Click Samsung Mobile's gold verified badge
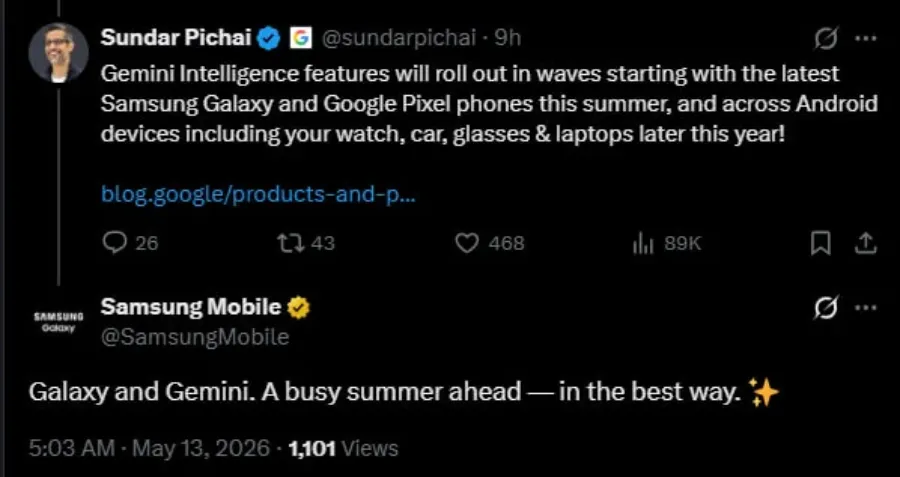The width and height of the screenshot is (900, 477). tap(298, 308)
